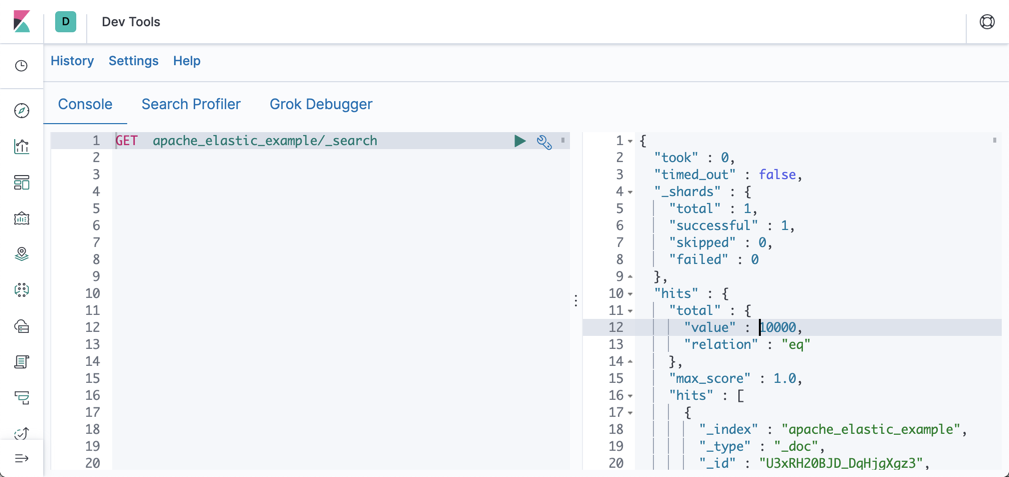
Task: Open APM icon in sidebar
Action: (x=21, y=397)
